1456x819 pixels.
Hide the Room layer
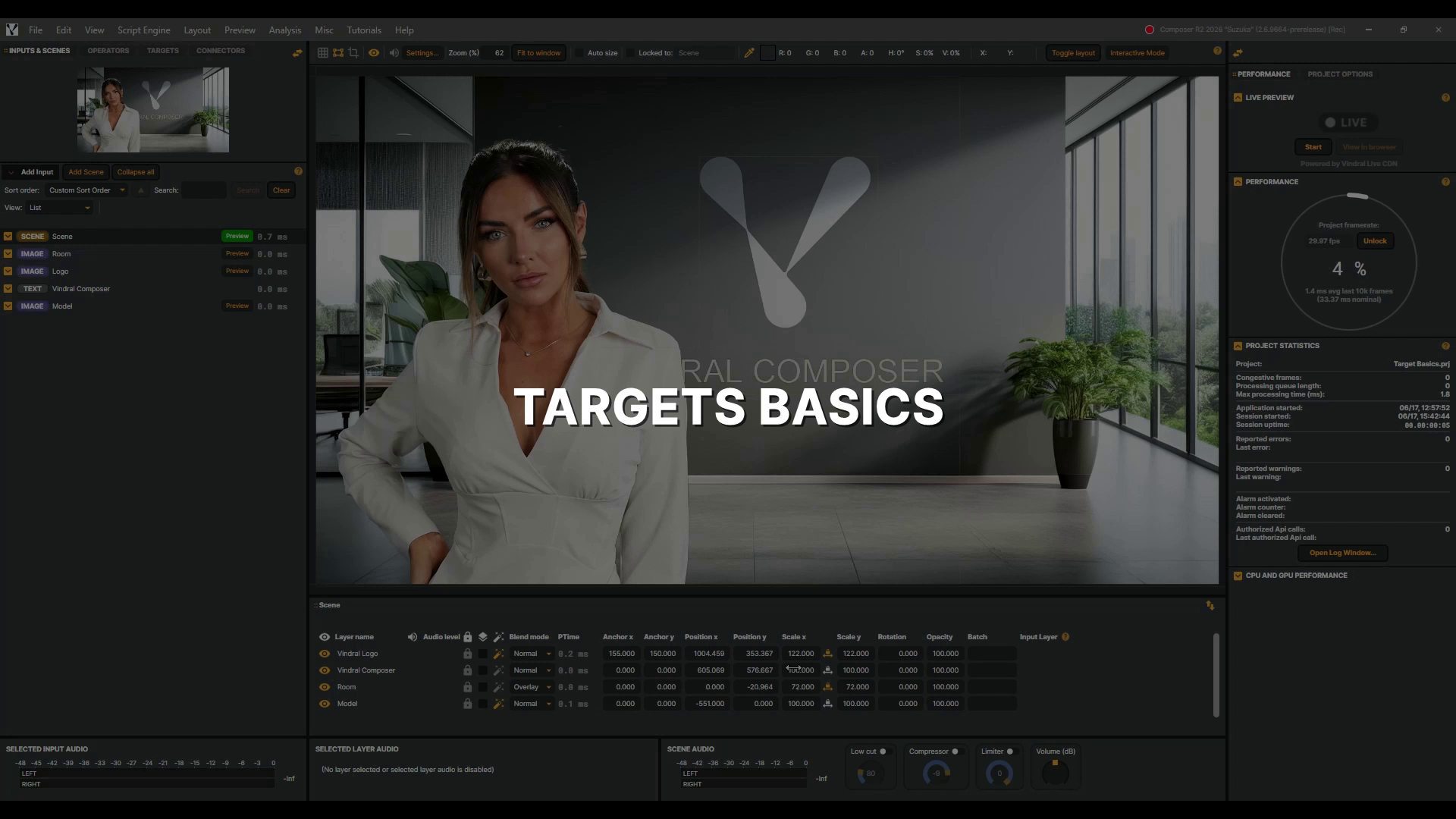tap(325, 687)
